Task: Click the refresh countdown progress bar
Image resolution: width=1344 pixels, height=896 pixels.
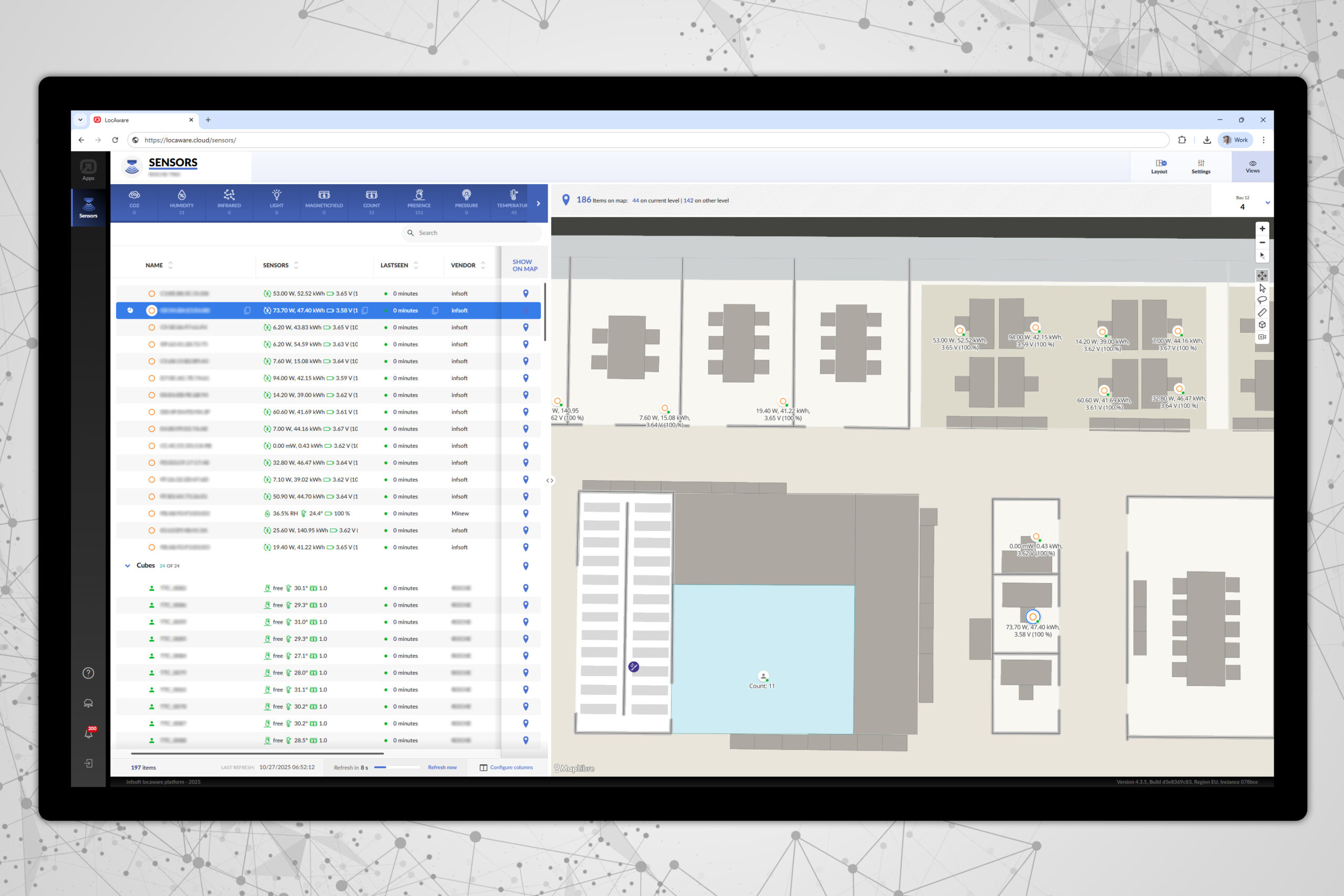Action: [x=396, y=767]
